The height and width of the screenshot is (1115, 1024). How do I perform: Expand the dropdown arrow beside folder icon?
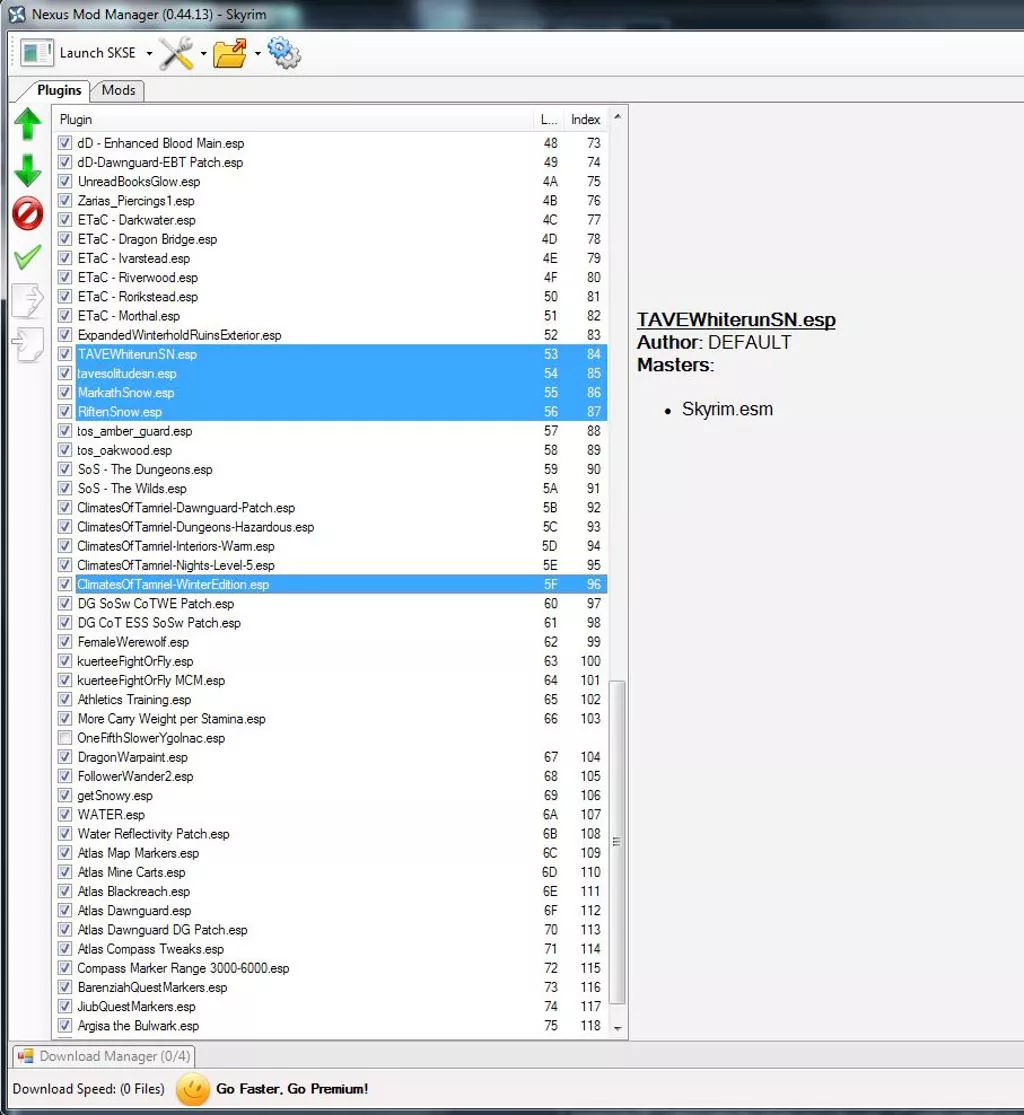click(257, 54)
